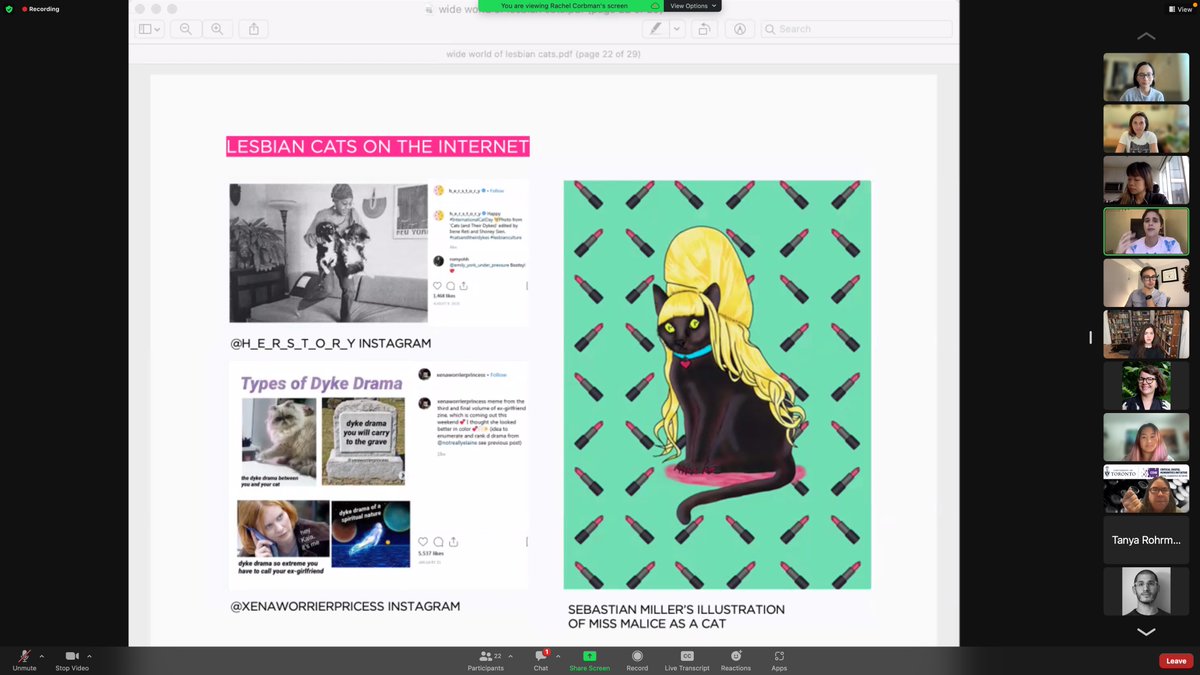Click the Stop Video camera icon
Image resolution: width=1200 pixels, height=675 pixels.
72,656
